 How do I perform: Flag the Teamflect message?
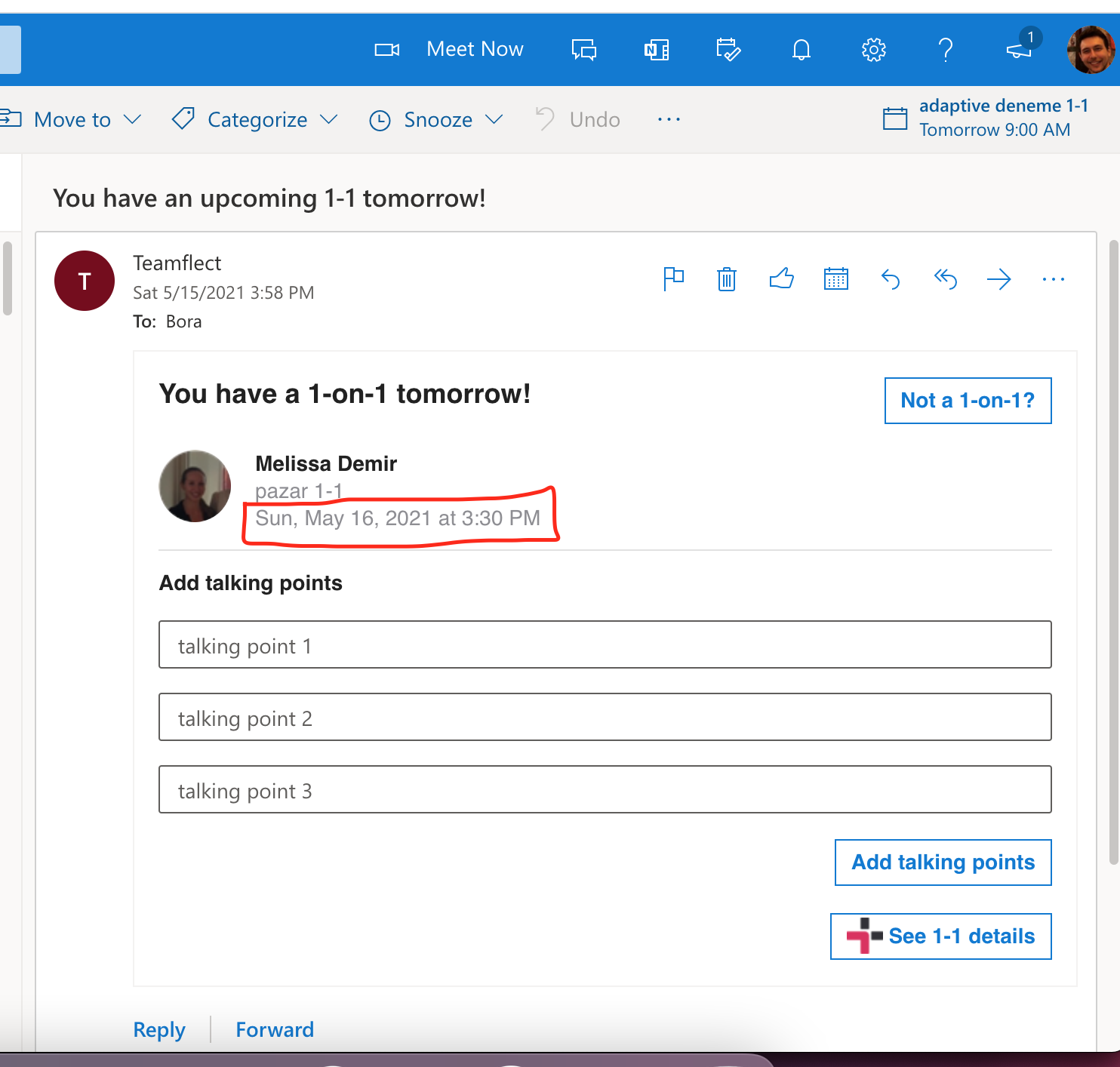[673, 278]
